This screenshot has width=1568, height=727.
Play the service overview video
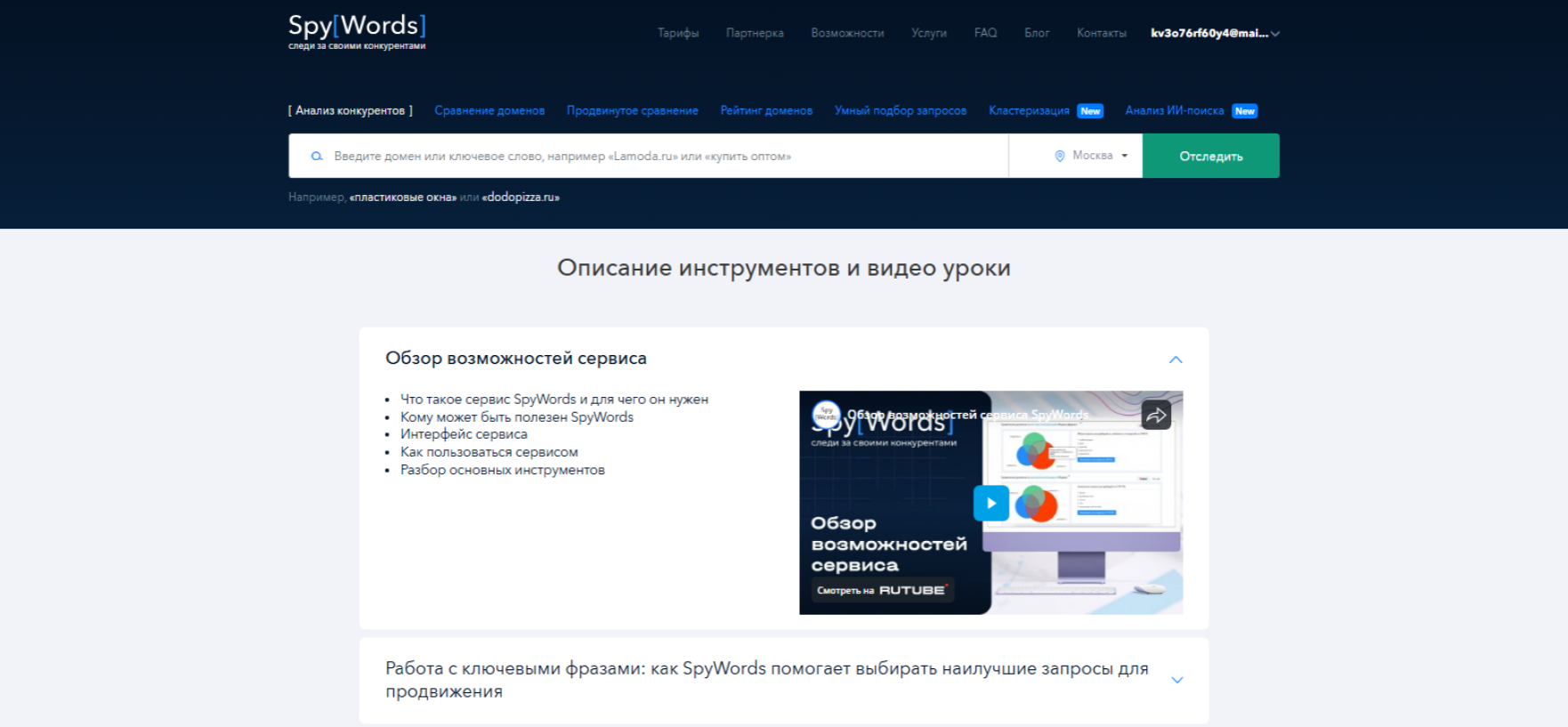point(990,503)
